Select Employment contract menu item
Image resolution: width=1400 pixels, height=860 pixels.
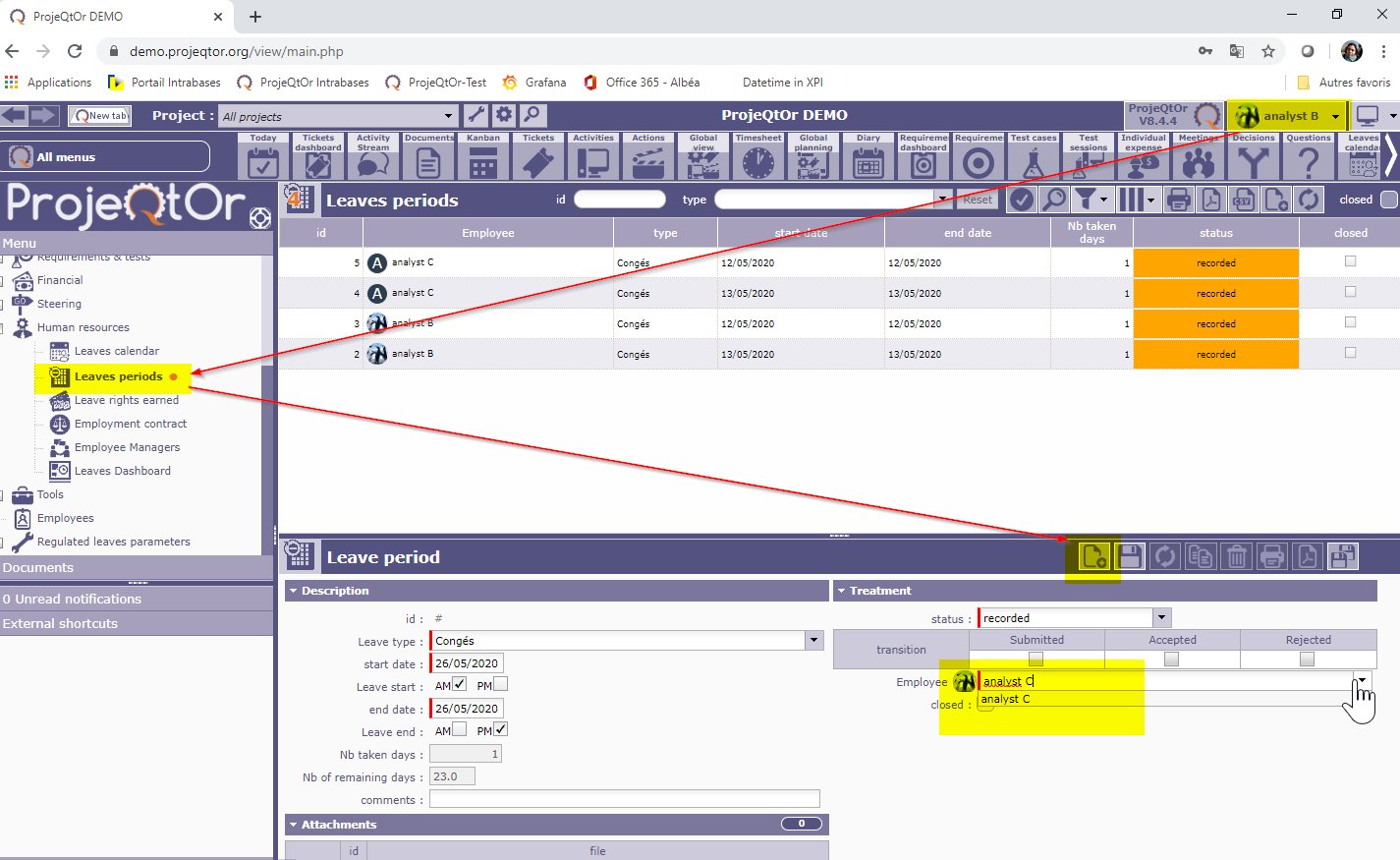[130, 424]
